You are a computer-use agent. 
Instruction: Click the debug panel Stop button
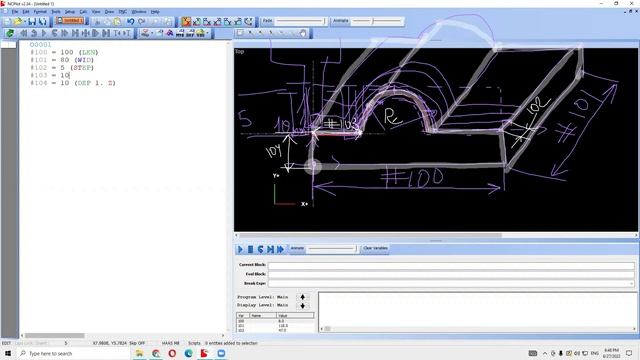click(x=250, y=249)
